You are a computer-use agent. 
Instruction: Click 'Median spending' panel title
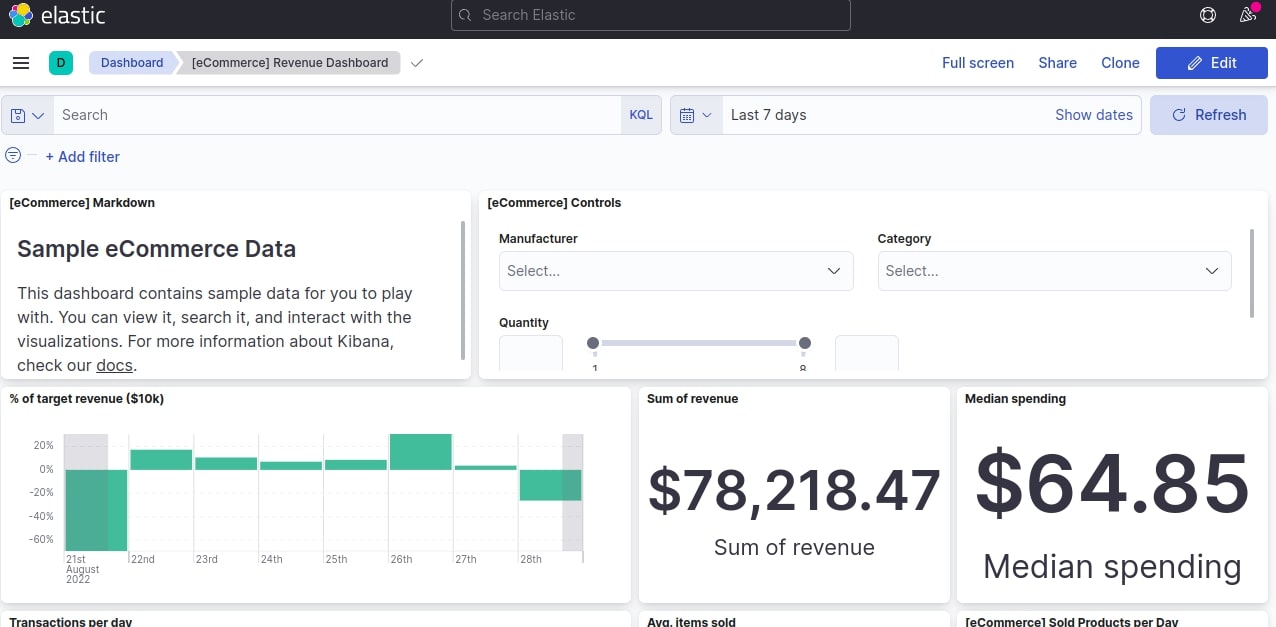click(1015, 399)
